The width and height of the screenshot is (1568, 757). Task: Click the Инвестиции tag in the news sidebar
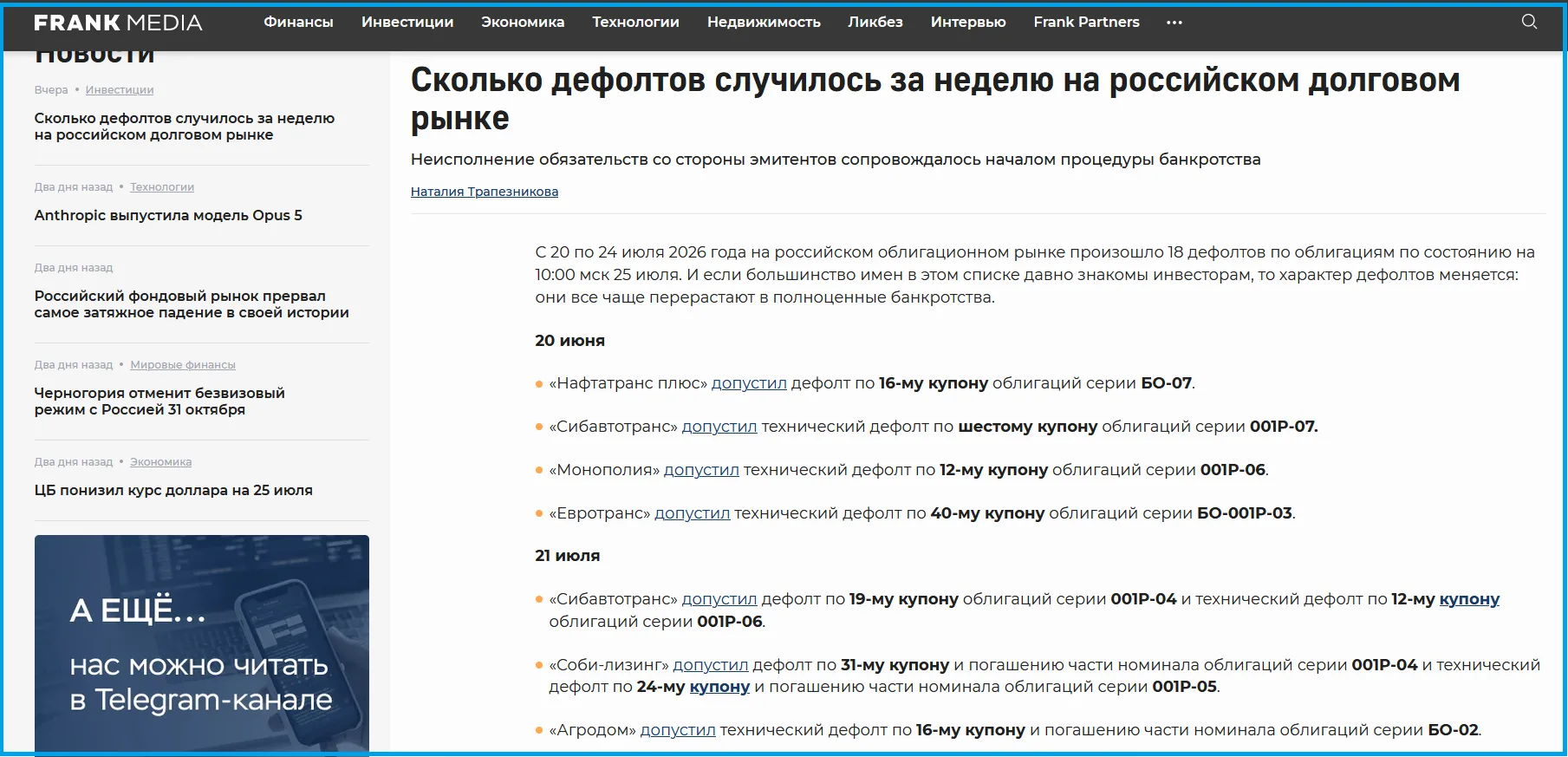(x=120, y=90)
